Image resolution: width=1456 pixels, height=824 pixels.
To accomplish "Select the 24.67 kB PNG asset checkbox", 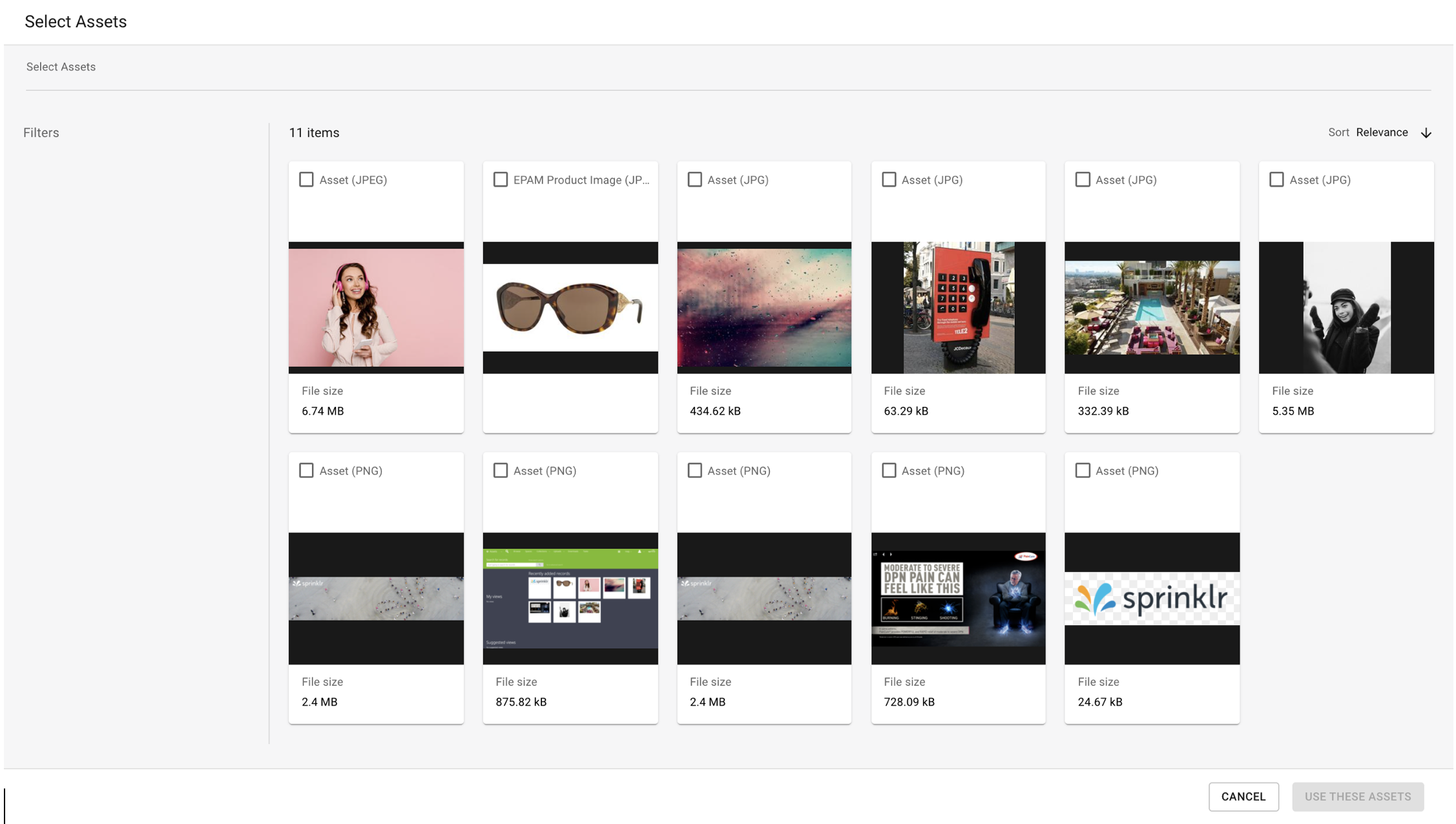I will (x=1083, y=470).
